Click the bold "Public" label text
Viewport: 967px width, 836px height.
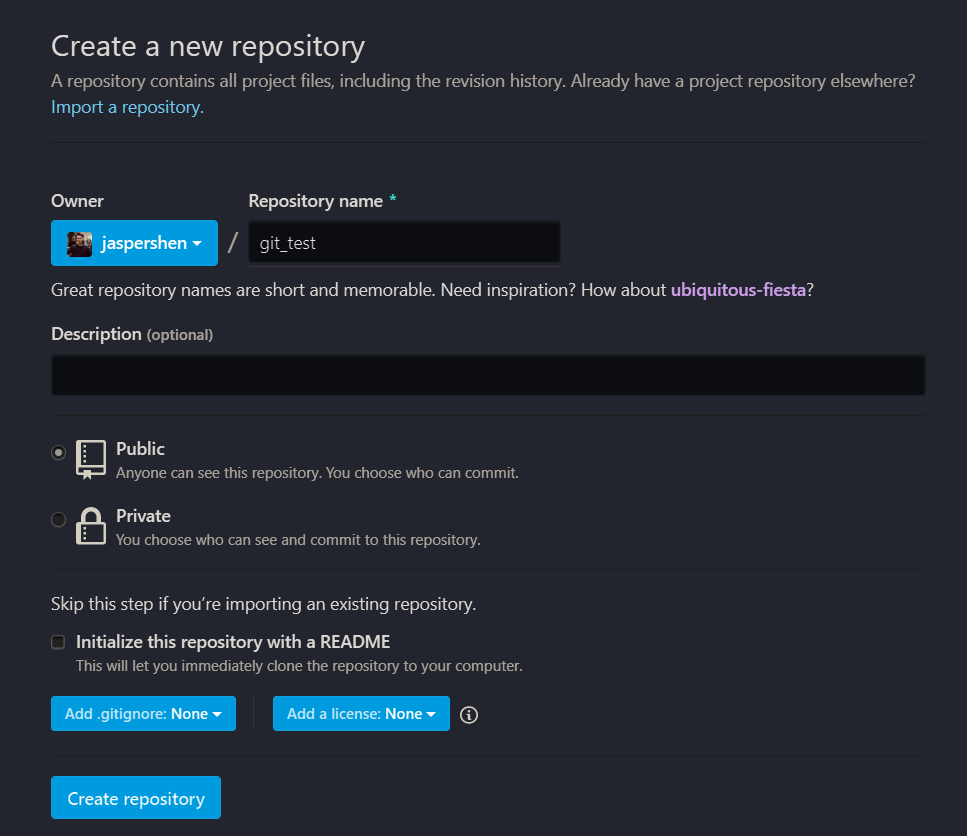[x=140, y=449]
